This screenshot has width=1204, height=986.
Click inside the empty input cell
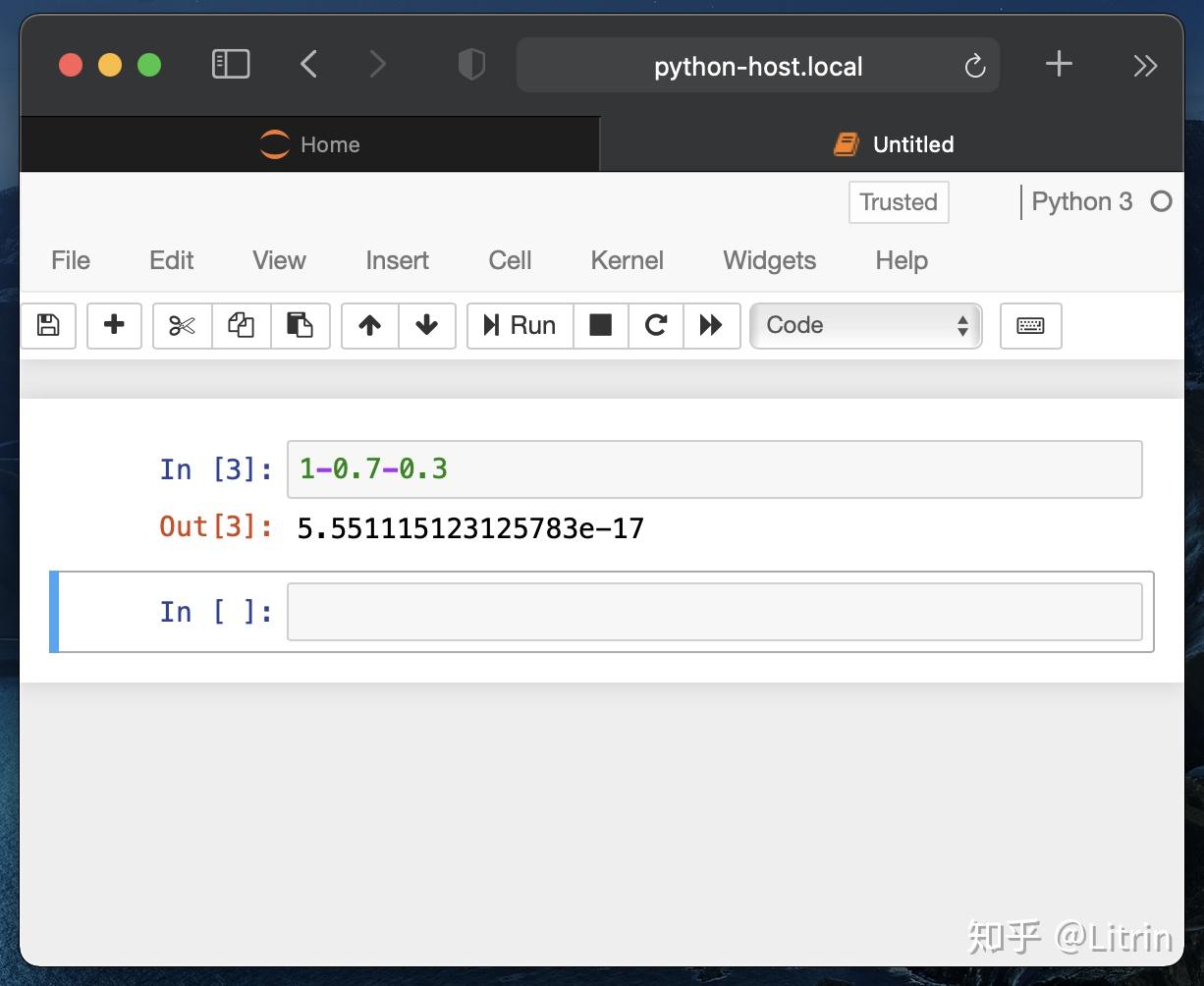click(715, 611)
